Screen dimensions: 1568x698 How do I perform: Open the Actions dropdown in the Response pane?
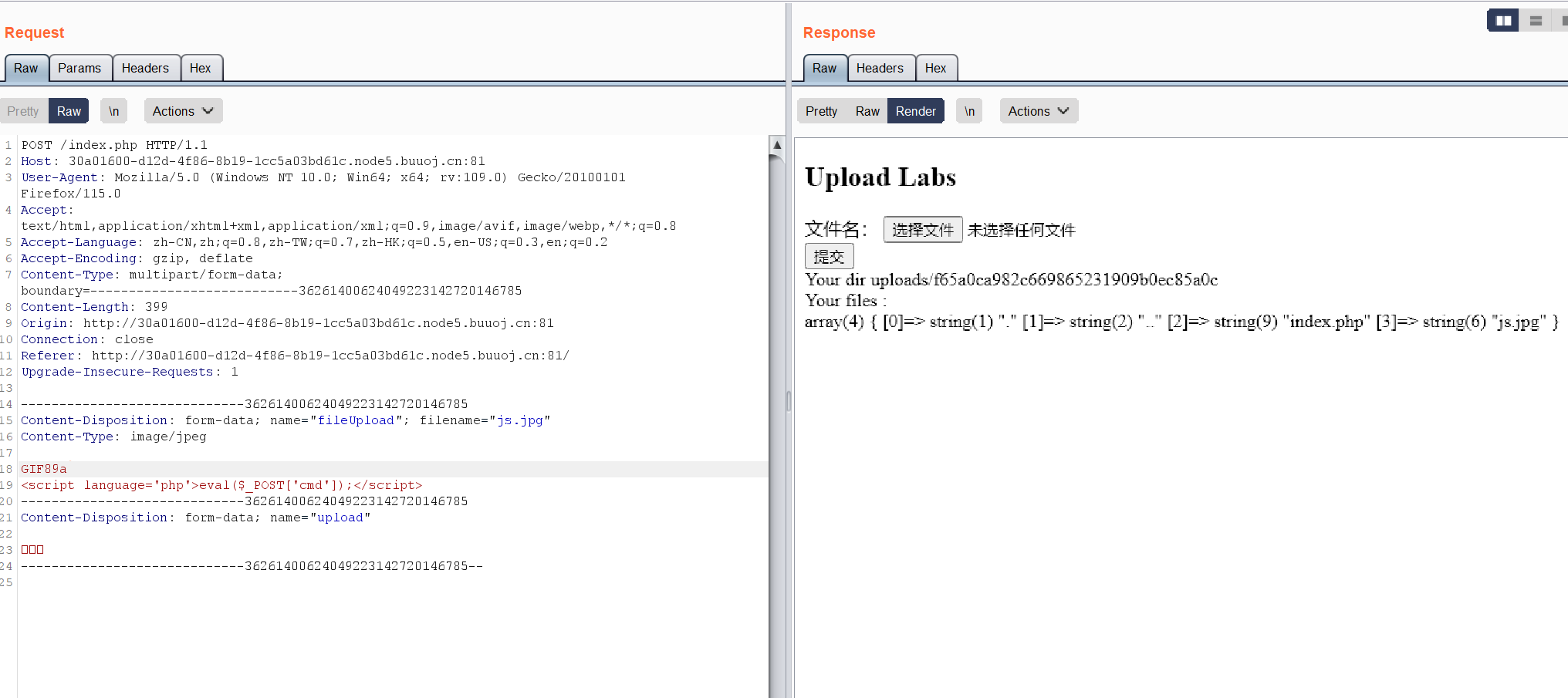tap(1039, 111)
